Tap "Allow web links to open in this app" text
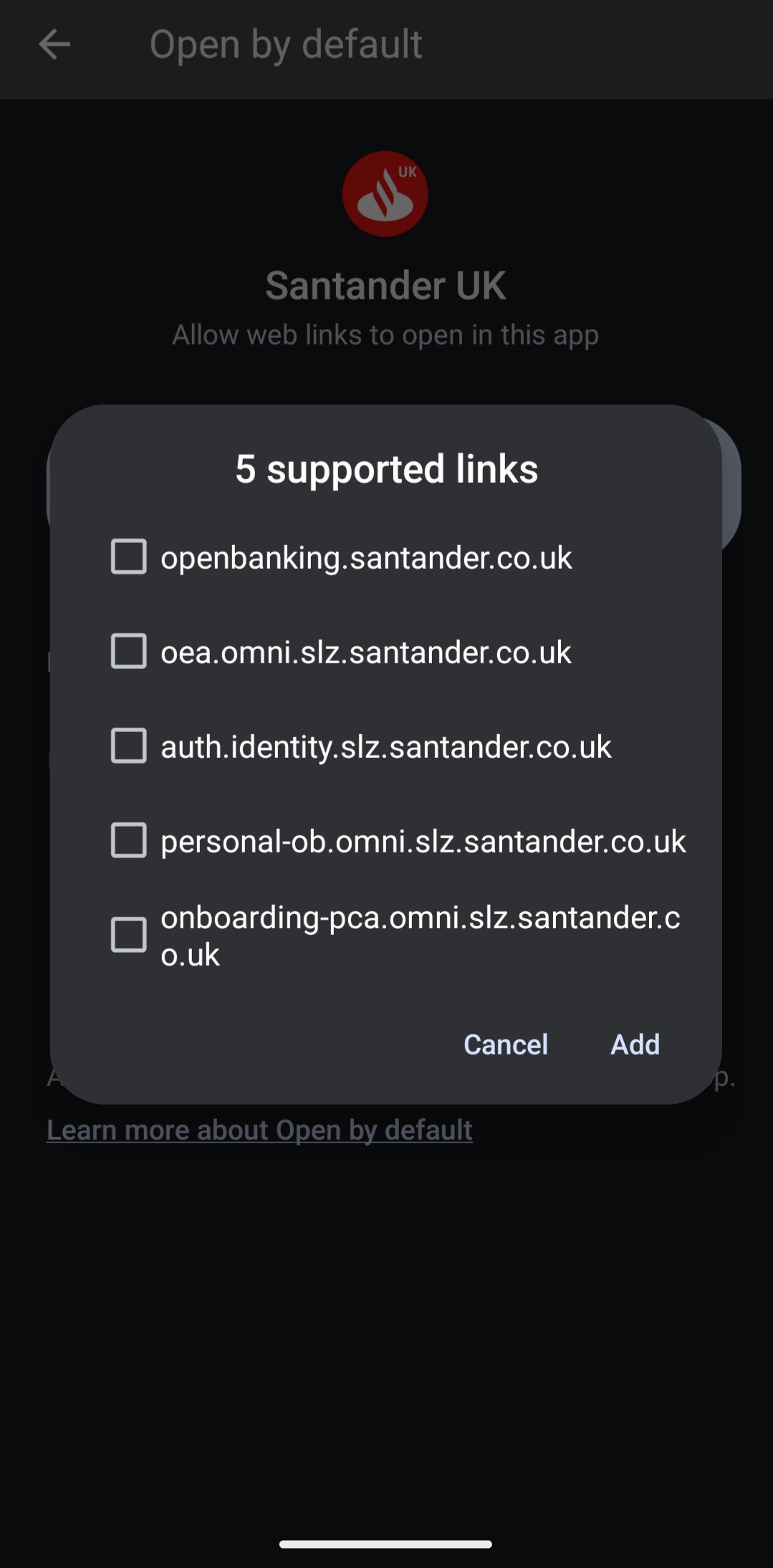The width and height of the screenshot is (773, 1568). point(385,335)
